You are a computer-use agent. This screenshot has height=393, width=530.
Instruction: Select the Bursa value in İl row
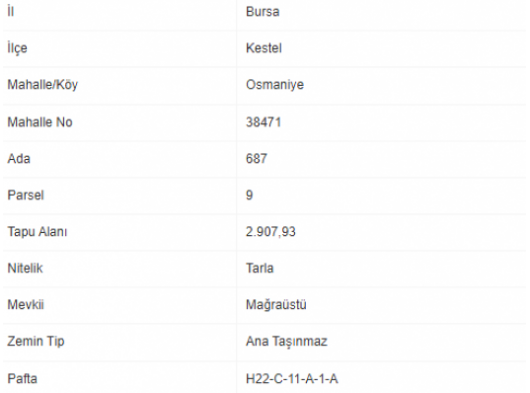(263, 12)
